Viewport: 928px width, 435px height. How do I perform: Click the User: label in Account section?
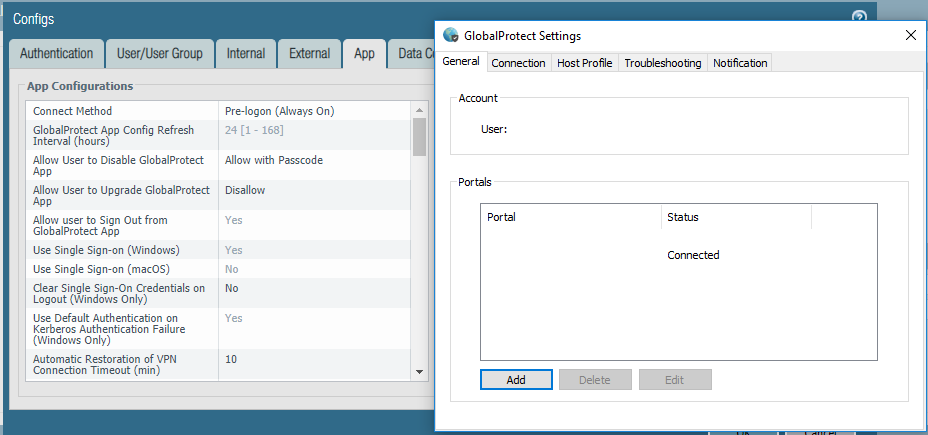(494, 129)
